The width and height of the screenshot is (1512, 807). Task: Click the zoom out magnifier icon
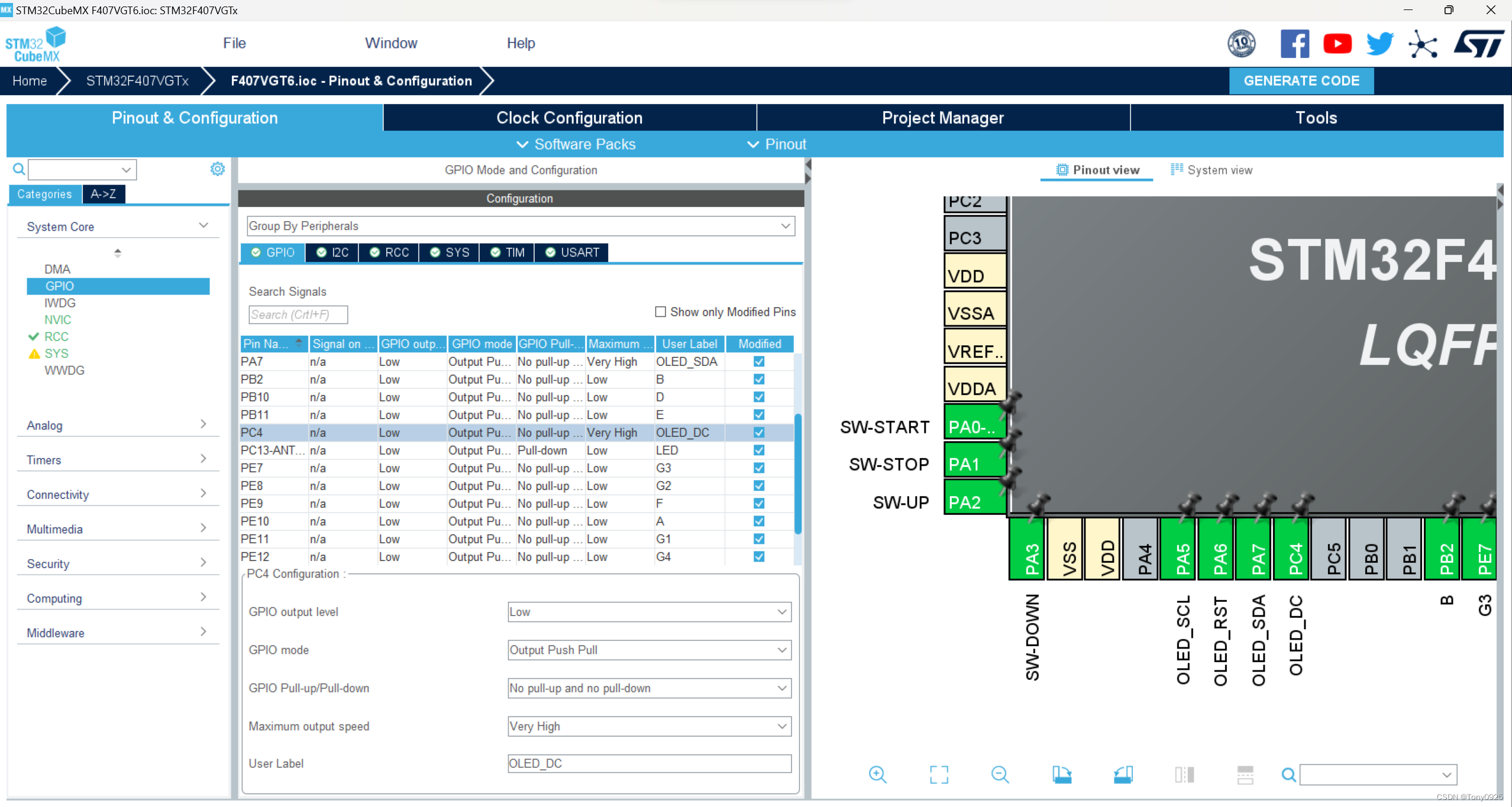(1000, 774)
